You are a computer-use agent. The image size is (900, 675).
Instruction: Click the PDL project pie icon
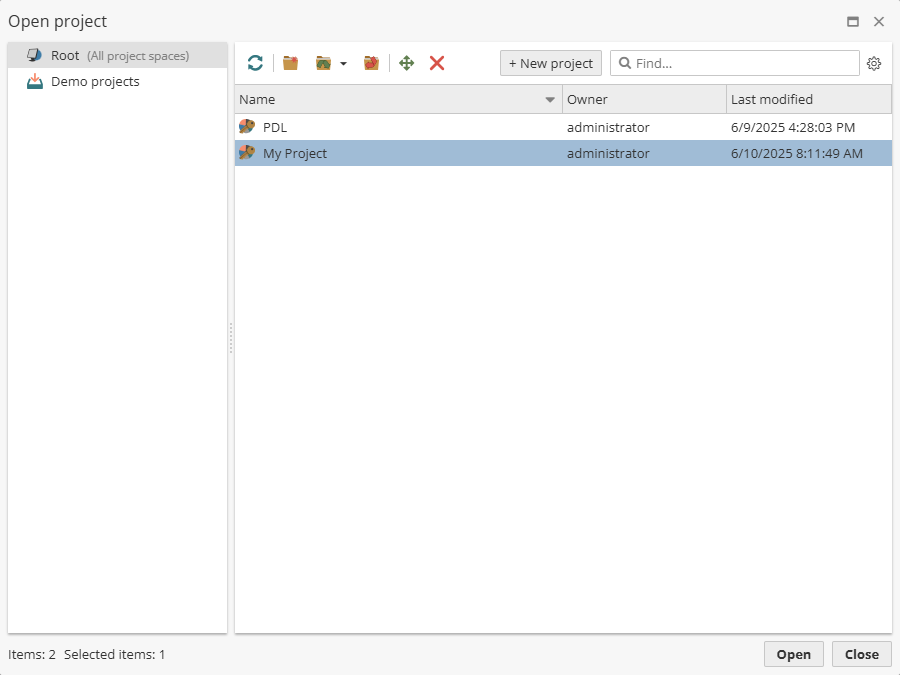247,127
